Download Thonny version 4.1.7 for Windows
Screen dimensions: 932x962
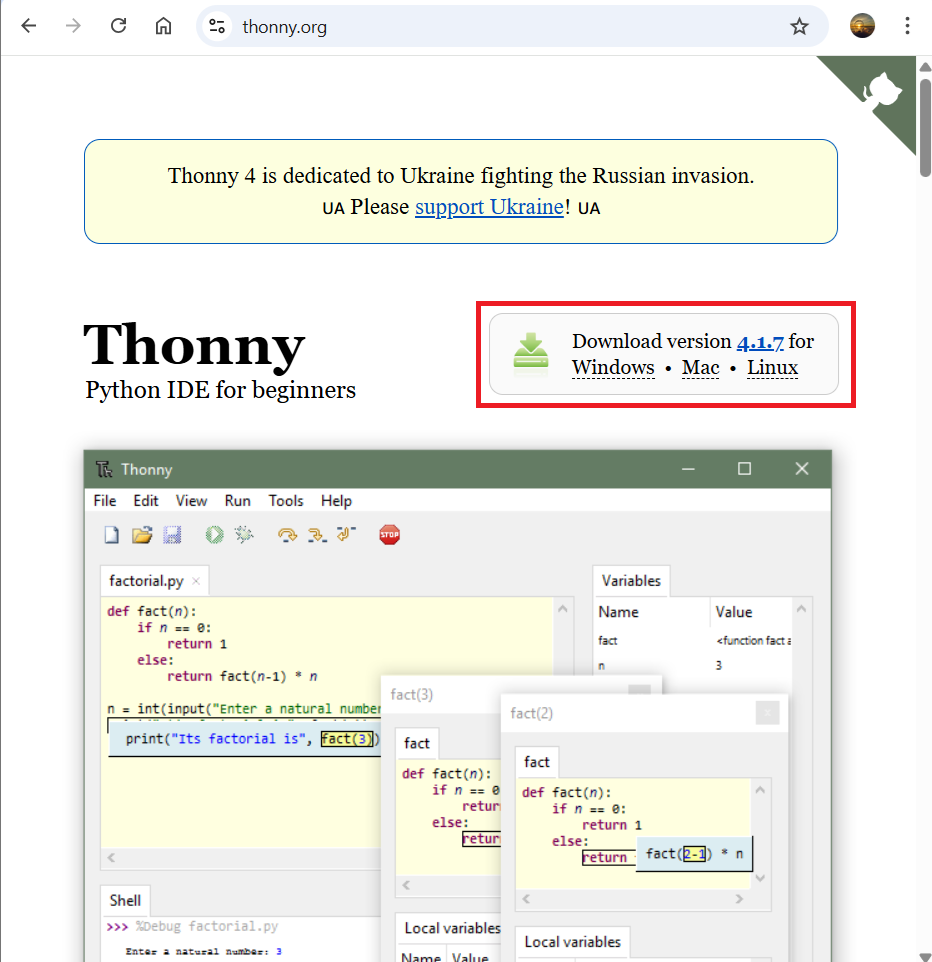click(612, 368)
